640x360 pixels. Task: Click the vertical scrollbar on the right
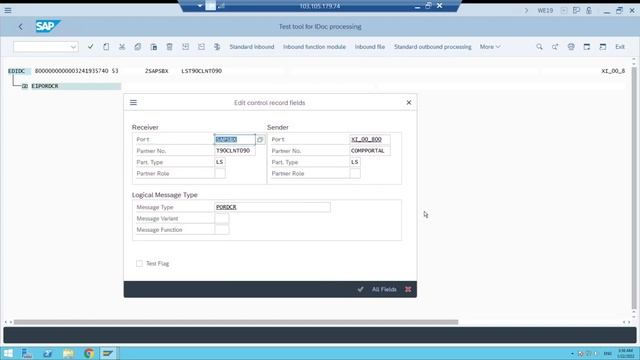click(634, 188)
